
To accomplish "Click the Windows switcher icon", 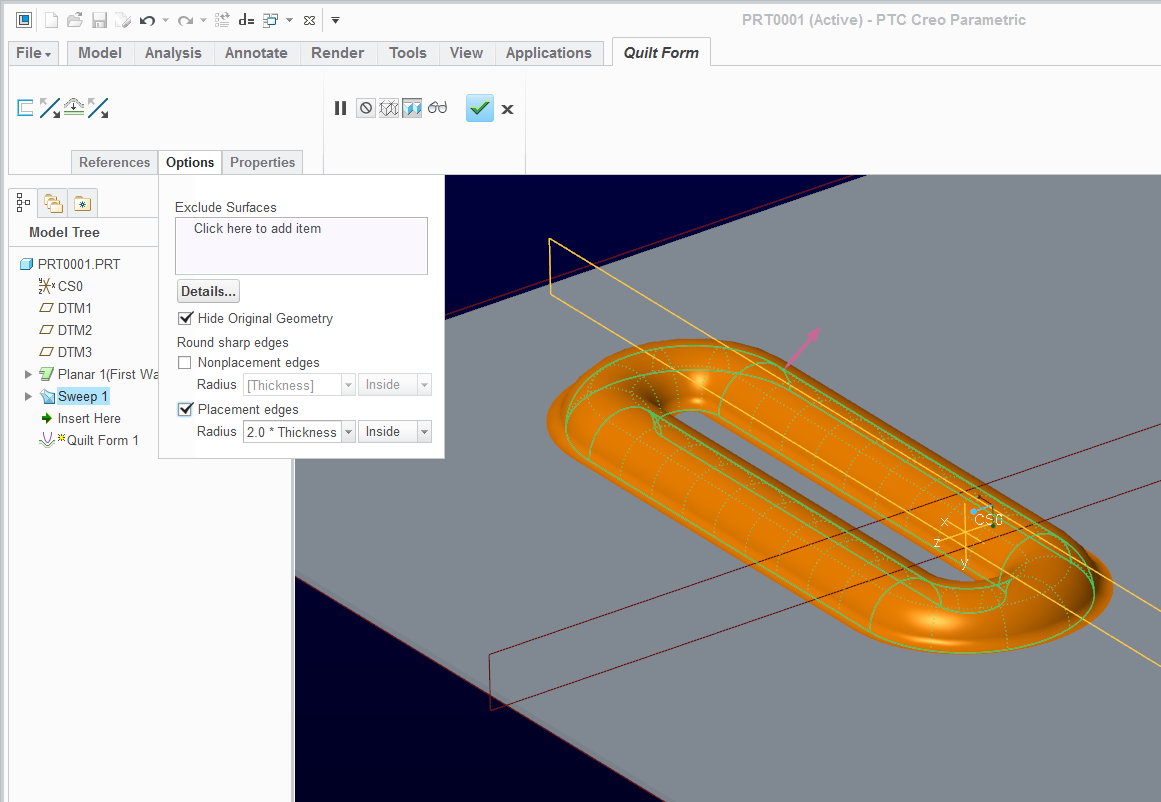I will 271,20.
